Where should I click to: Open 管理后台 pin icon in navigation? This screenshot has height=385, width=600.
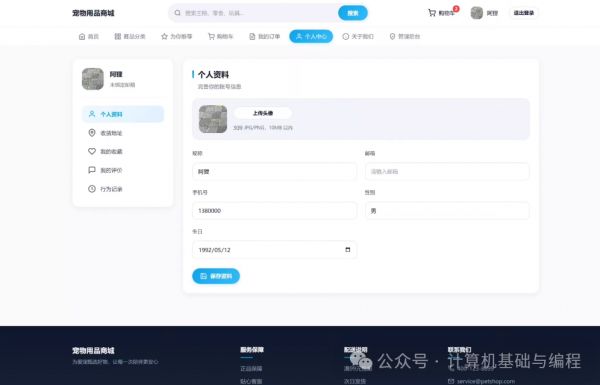click(x=392, y=36)
